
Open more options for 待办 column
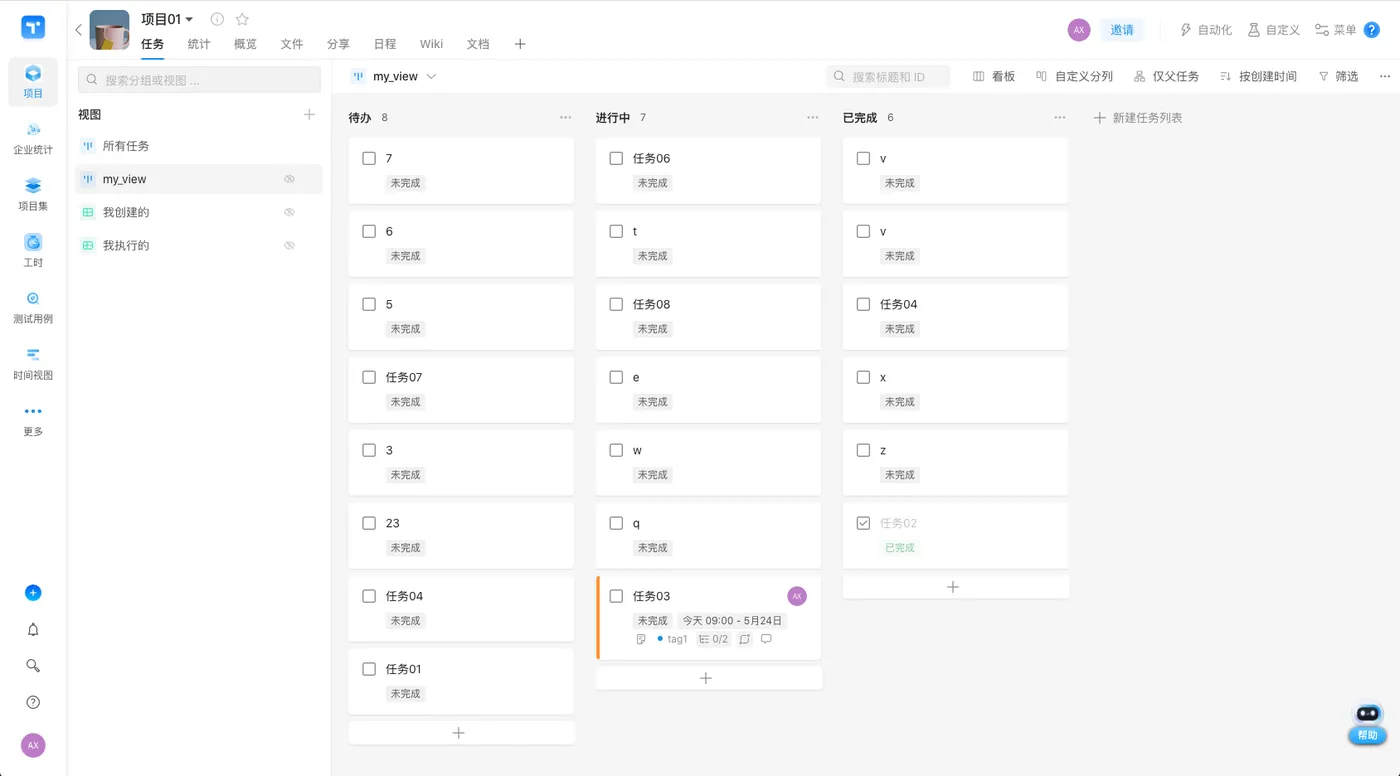pos(565,118)
